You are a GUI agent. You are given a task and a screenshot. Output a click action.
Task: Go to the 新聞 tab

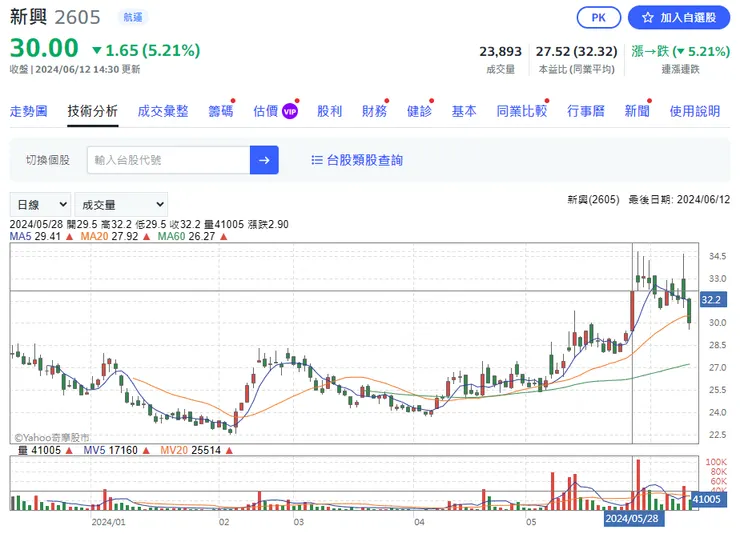(x=637, y=111)
